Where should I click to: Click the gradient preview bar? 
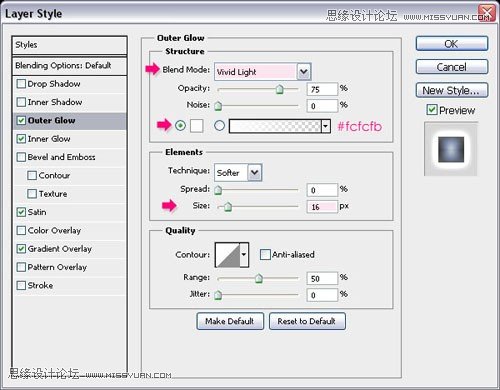point(275,126)
